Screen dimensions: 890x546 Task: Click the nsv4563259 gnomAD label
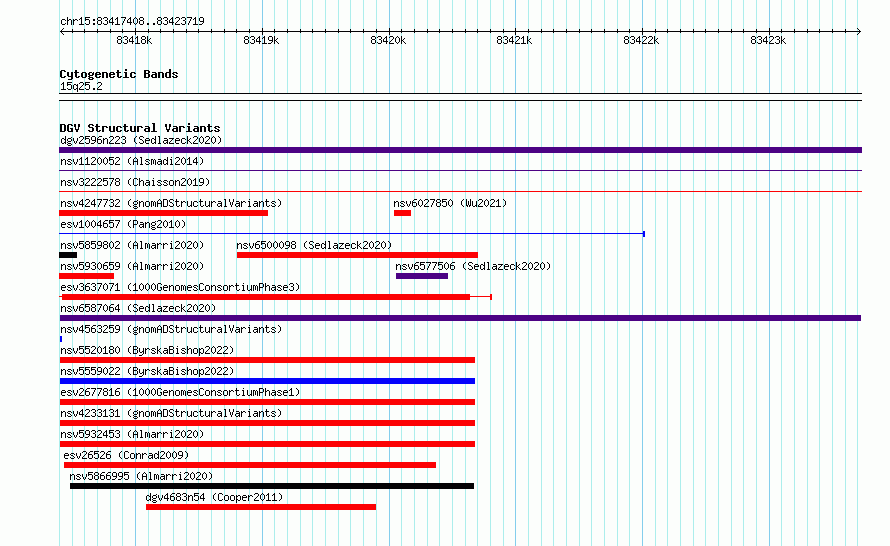point(171,329)
